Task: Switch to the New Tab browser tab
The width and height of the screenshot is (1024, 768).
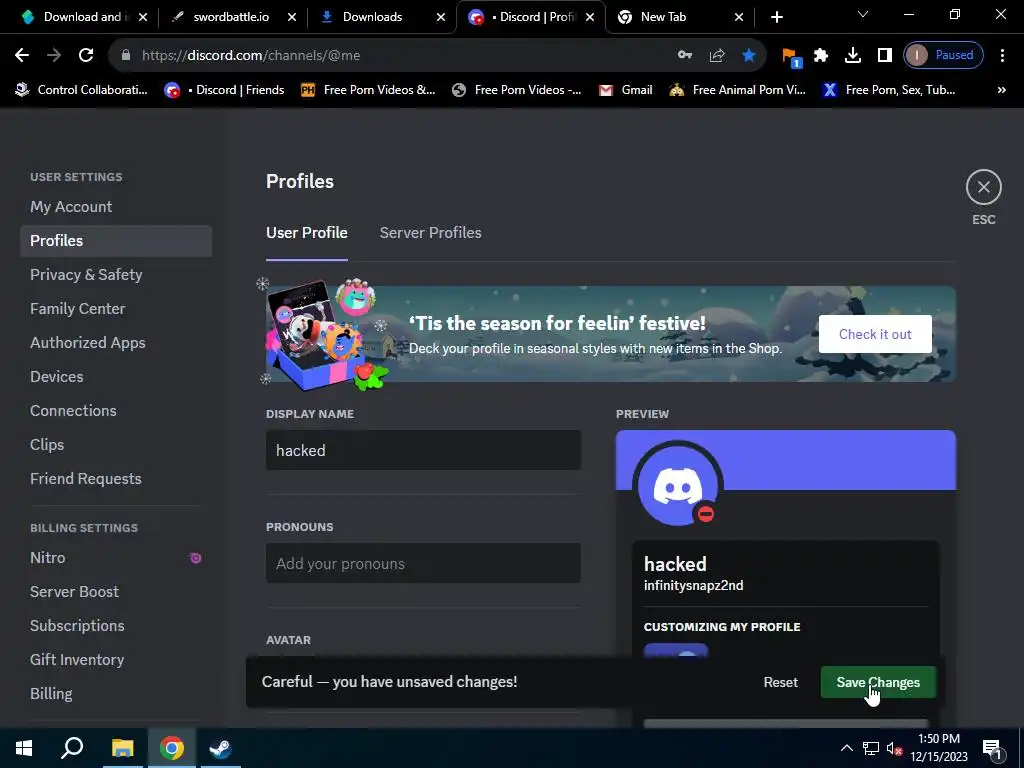Action: coord(664,17)
